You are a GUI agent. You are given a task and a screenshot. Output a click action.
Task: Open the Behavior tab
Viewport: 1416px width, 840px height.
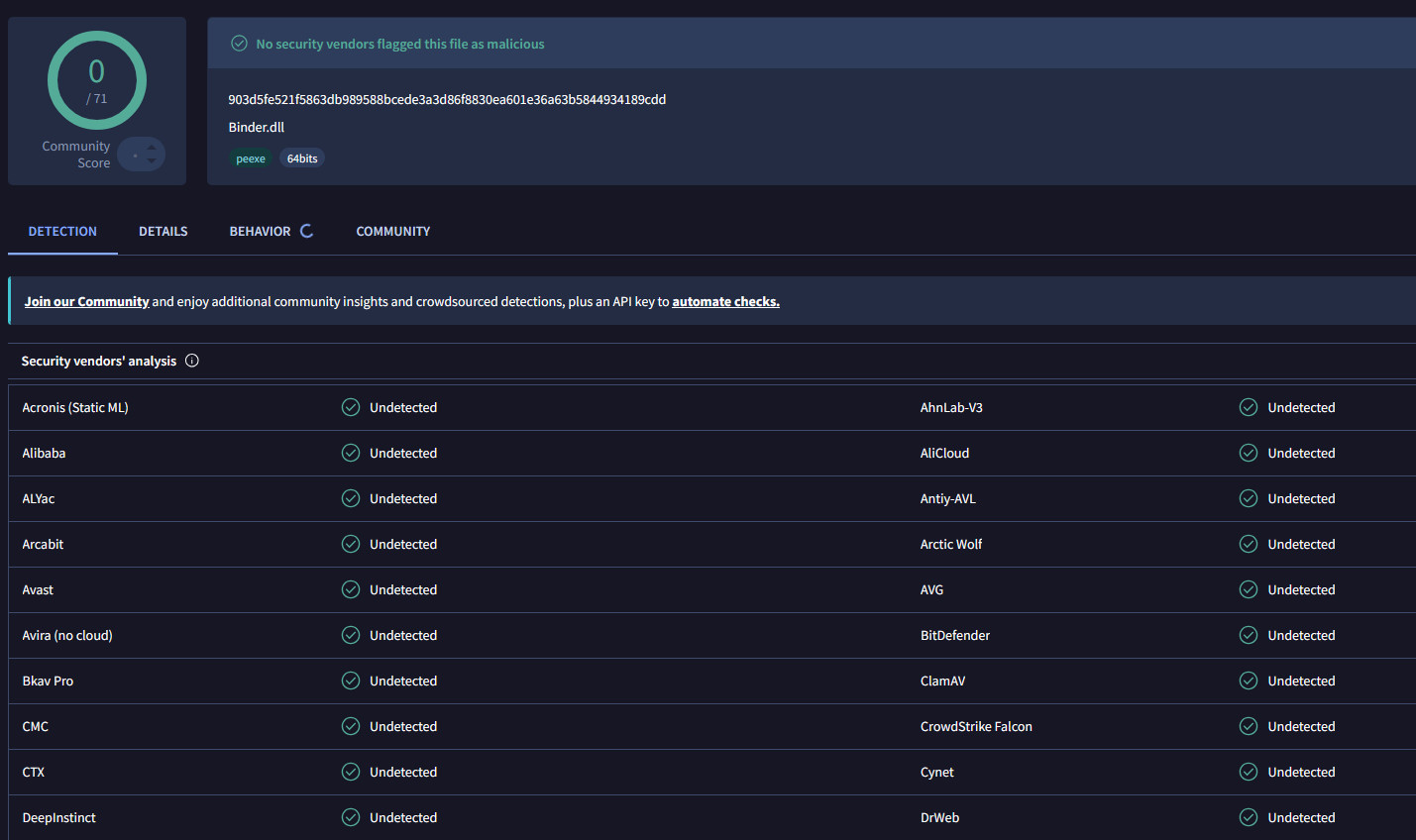[x=261, y=231]
